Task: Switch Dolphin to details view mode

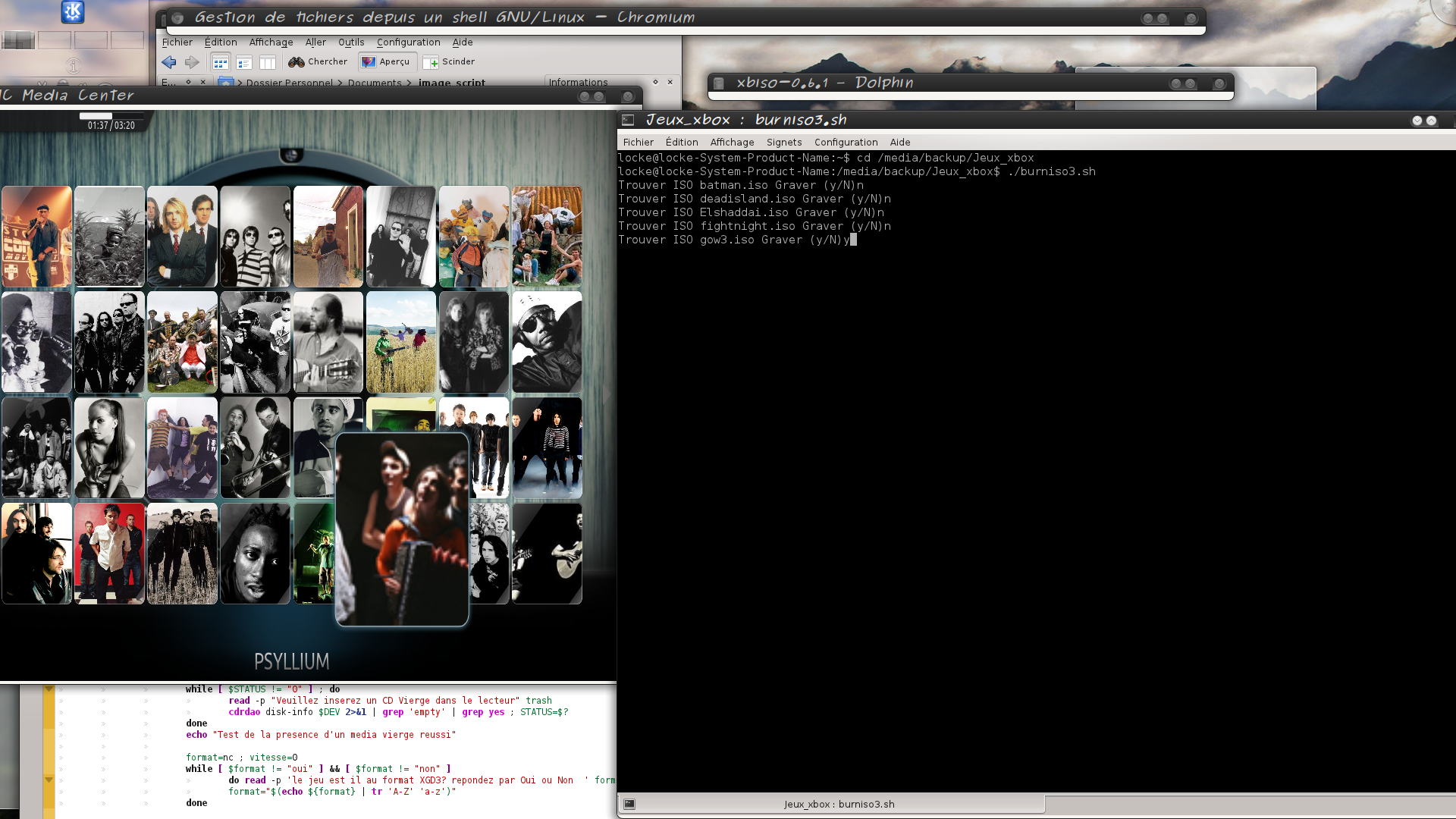Action: coord(243,62)
